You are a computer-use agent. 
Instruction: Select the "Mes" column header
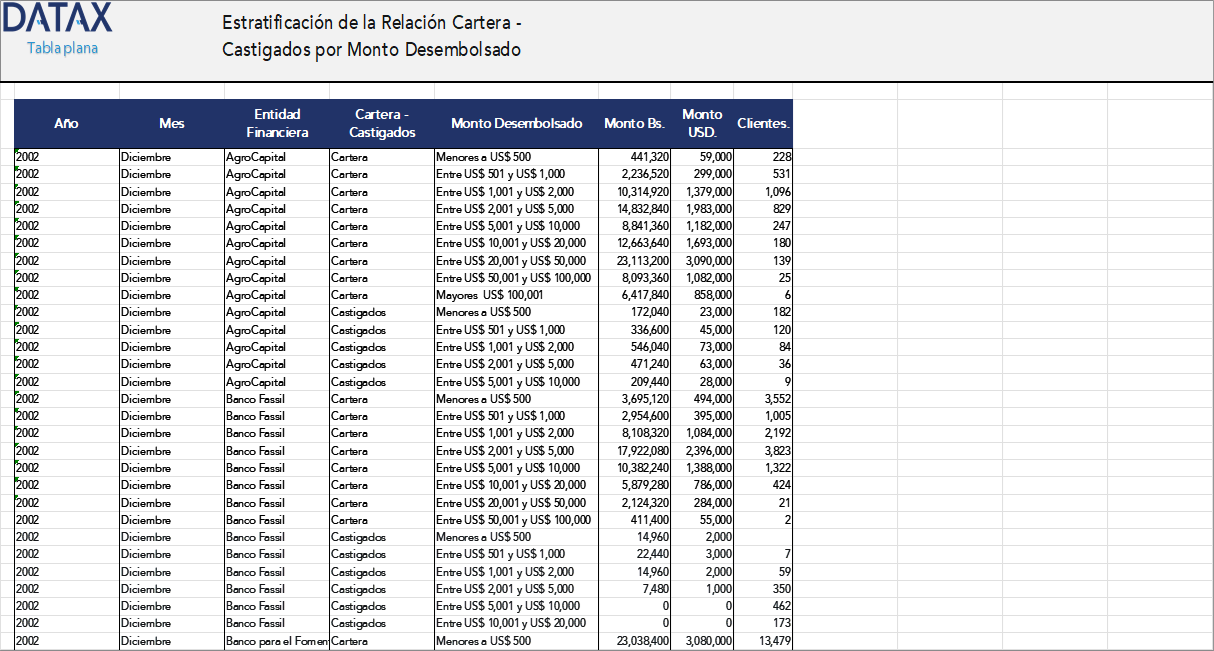coord(171,123)
